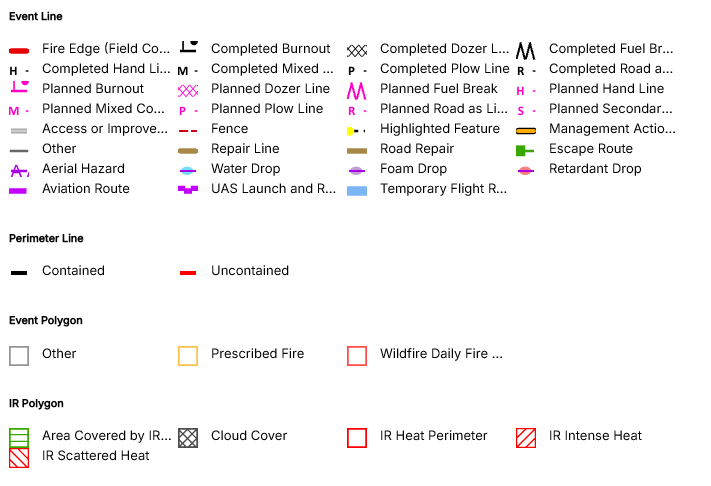Click the Planned Fuel Break zigzag icon
Screen dimensions: 711x486
[x=357, y=89]
